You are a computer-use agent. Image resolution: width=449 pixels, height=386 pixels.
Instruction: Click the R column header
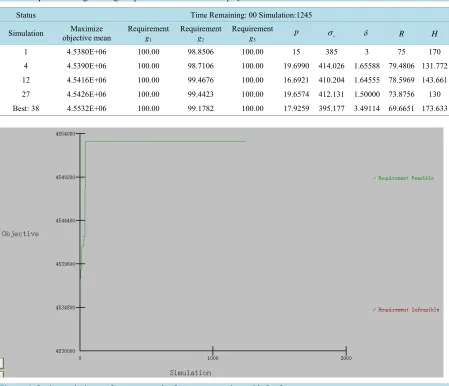[x=401, y=34]
